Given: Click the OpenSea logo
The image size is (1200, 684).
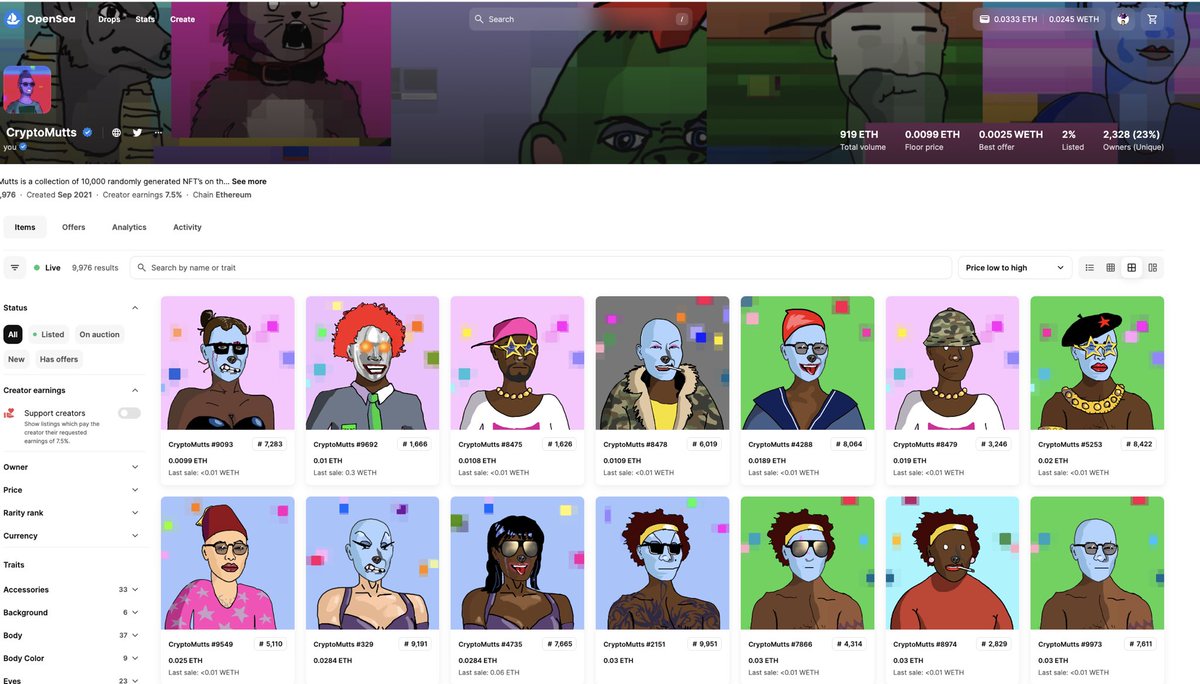Looking at the screenshot, I should 40,19.
